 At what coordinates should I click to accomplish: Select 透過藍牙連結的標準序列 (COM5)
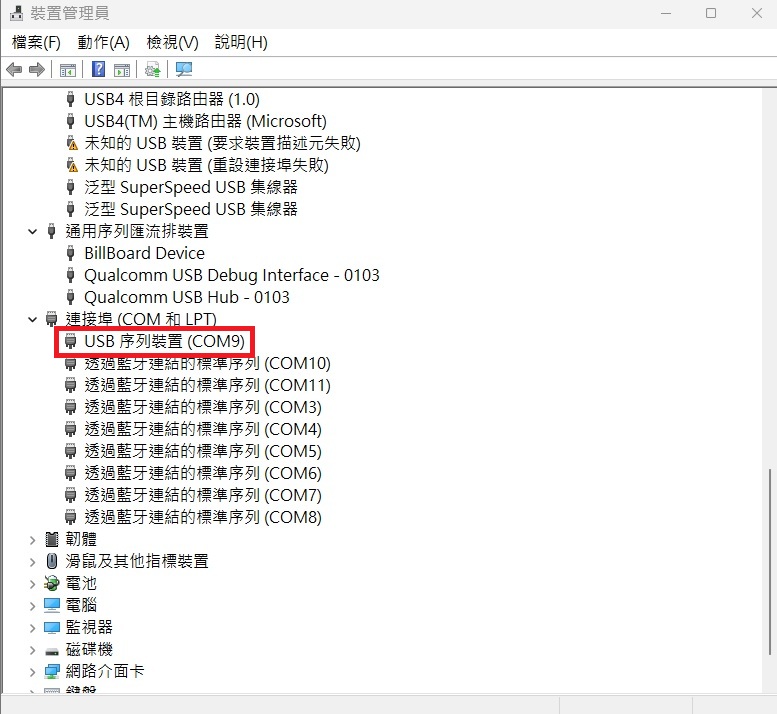203,451
